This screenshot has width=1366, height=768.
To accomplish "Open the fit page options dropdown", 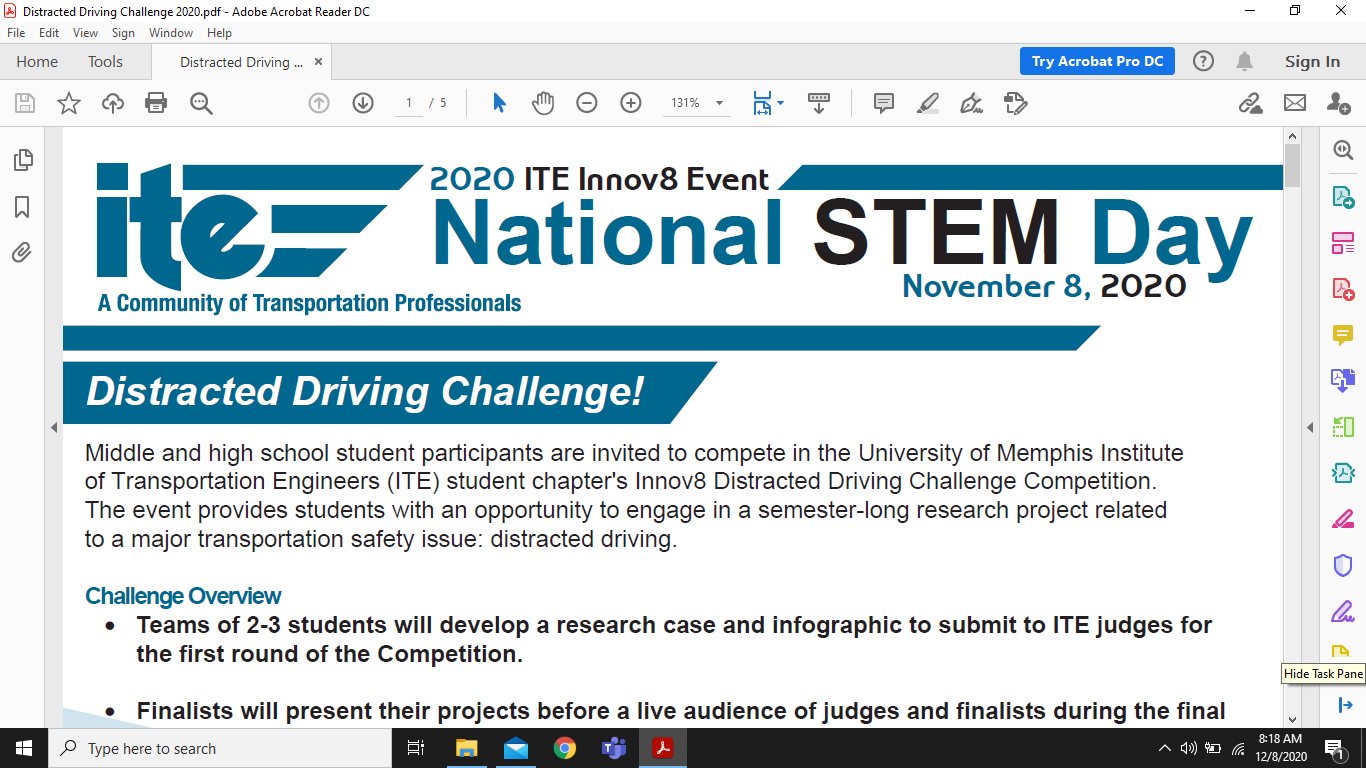I will 781,103.
